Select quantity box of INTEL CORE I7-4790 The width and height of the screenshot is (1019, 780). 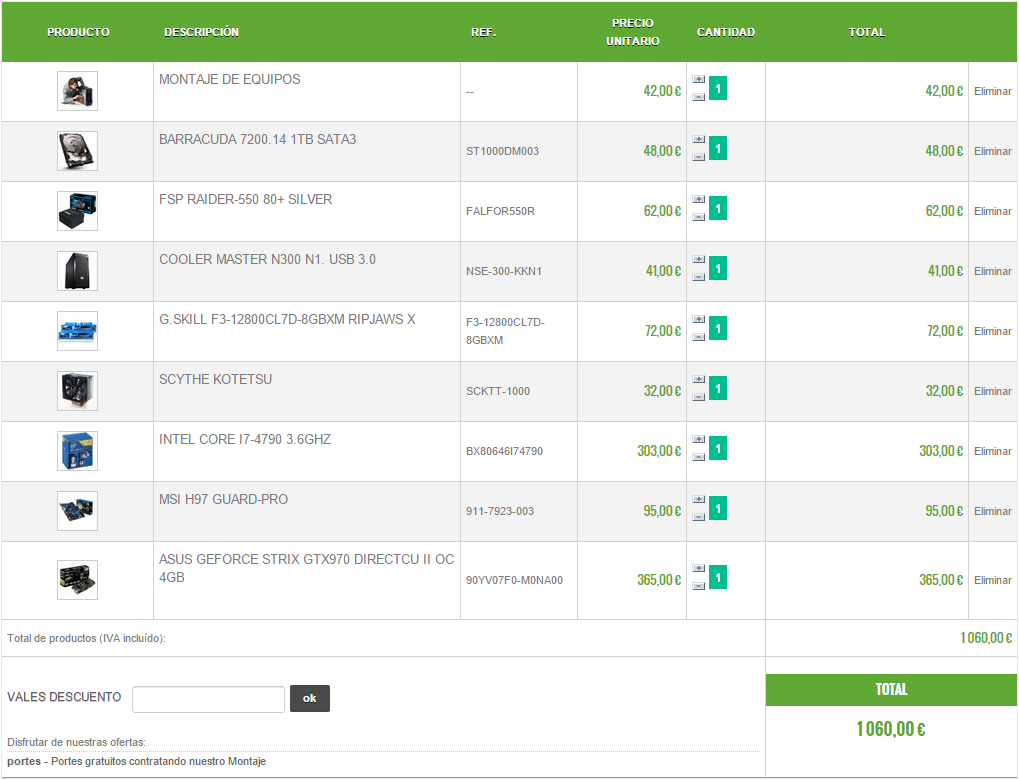point(718,448)
